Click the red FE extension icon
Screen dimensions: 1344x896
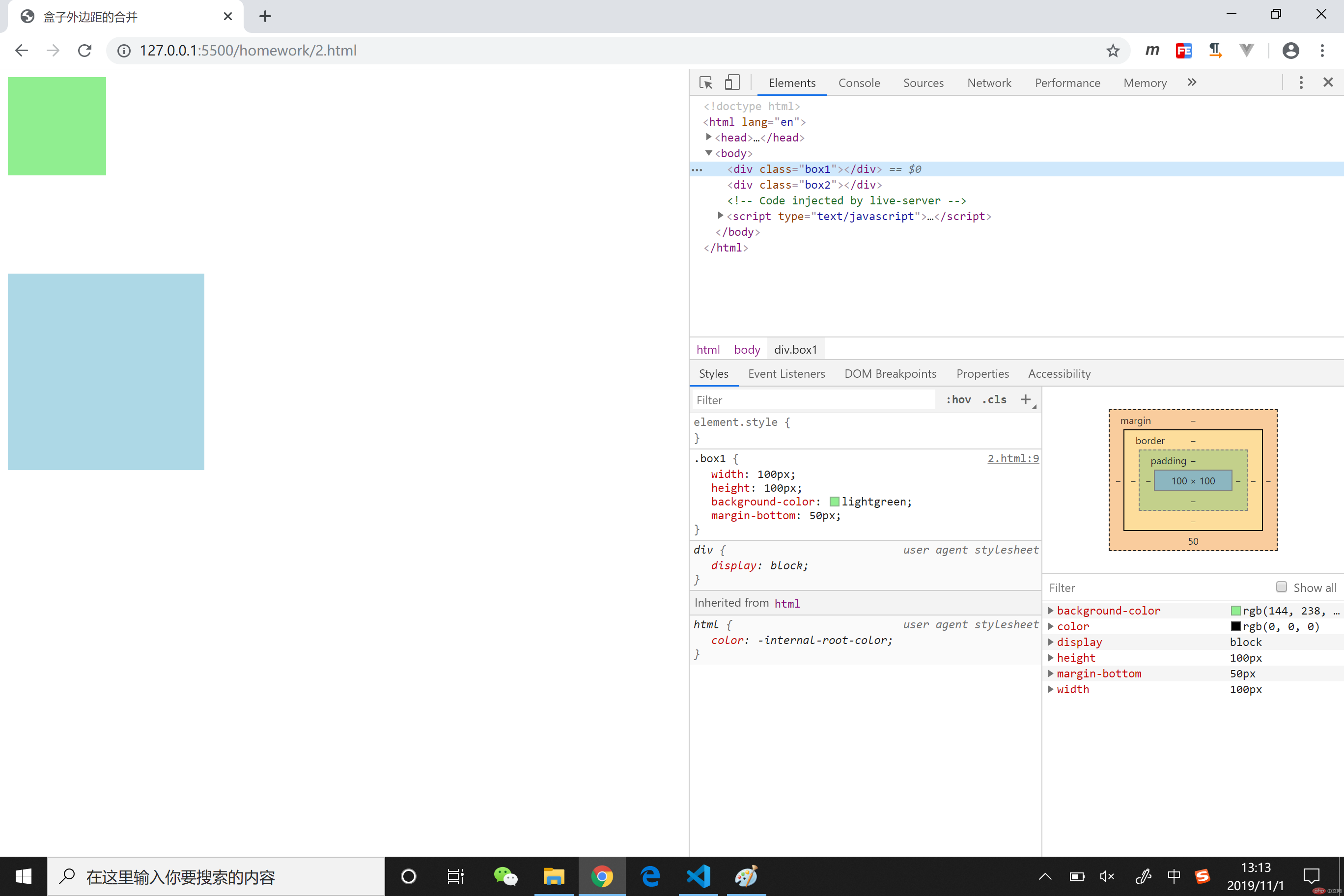1183,50
